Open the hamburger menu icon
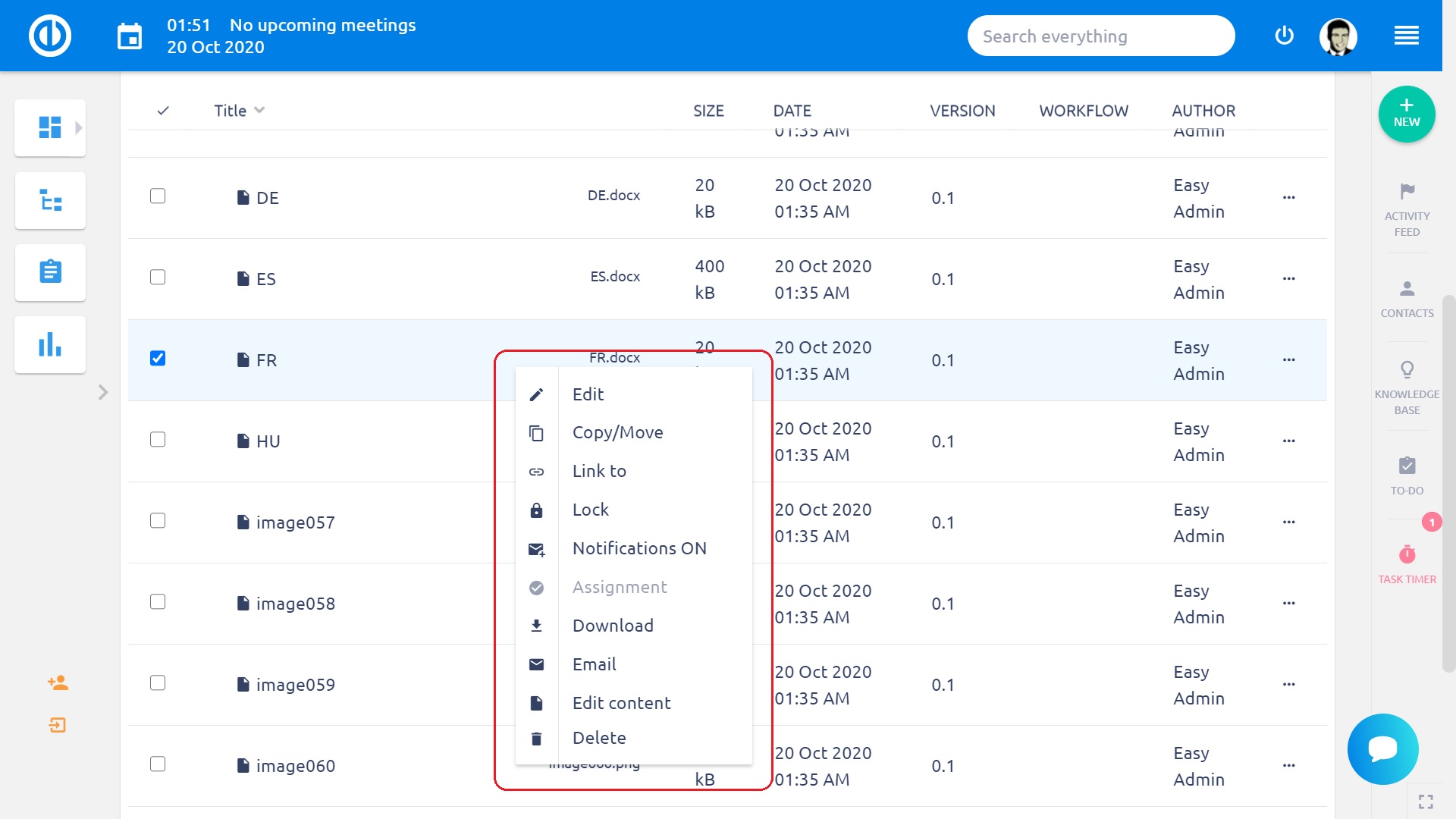Screen dimensions: 1456x819 tap(1406, 36)
